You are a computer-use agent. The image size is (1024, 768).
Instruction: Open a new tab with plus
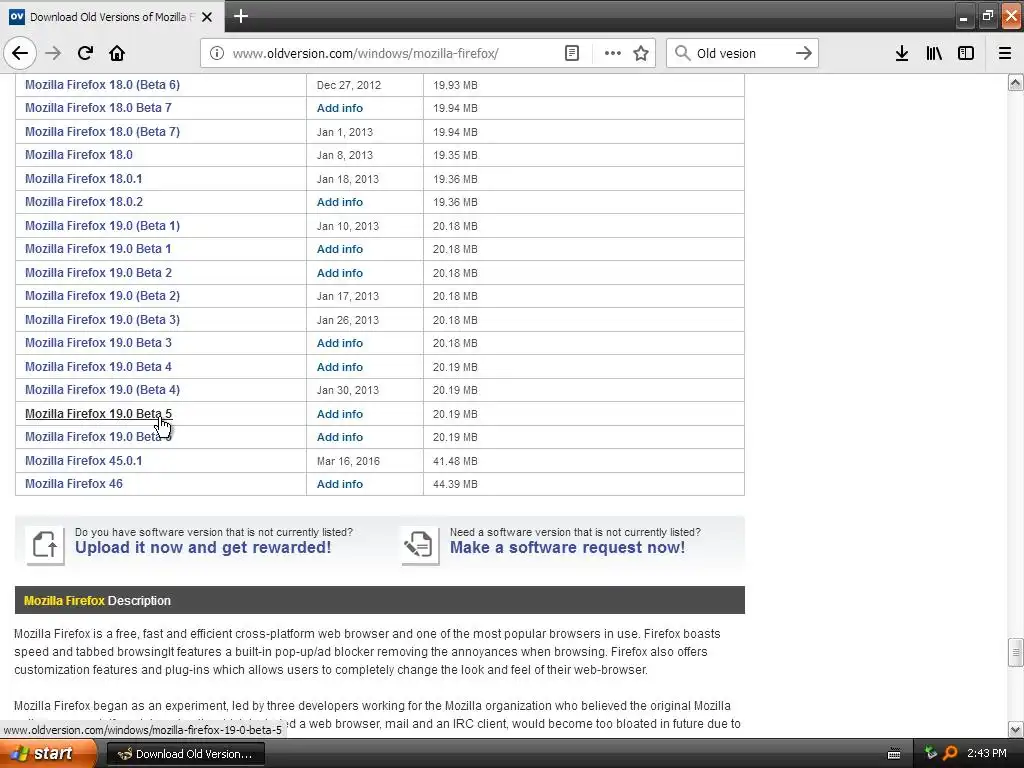tap(240, 16)
